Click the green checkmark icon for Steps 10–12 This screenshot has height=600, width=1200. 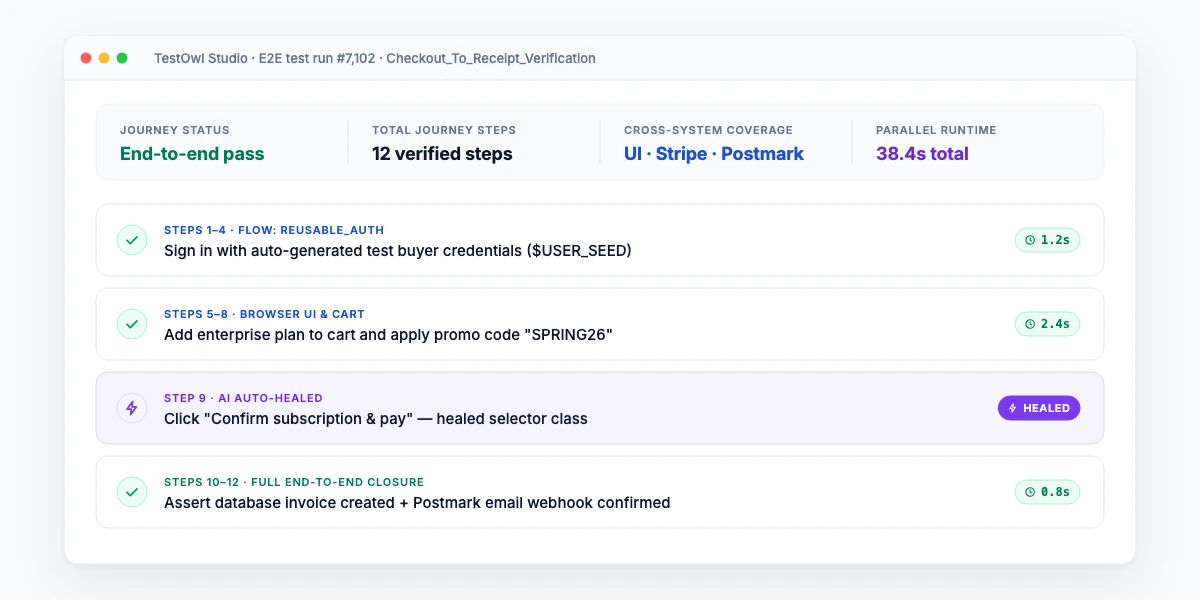132,492
